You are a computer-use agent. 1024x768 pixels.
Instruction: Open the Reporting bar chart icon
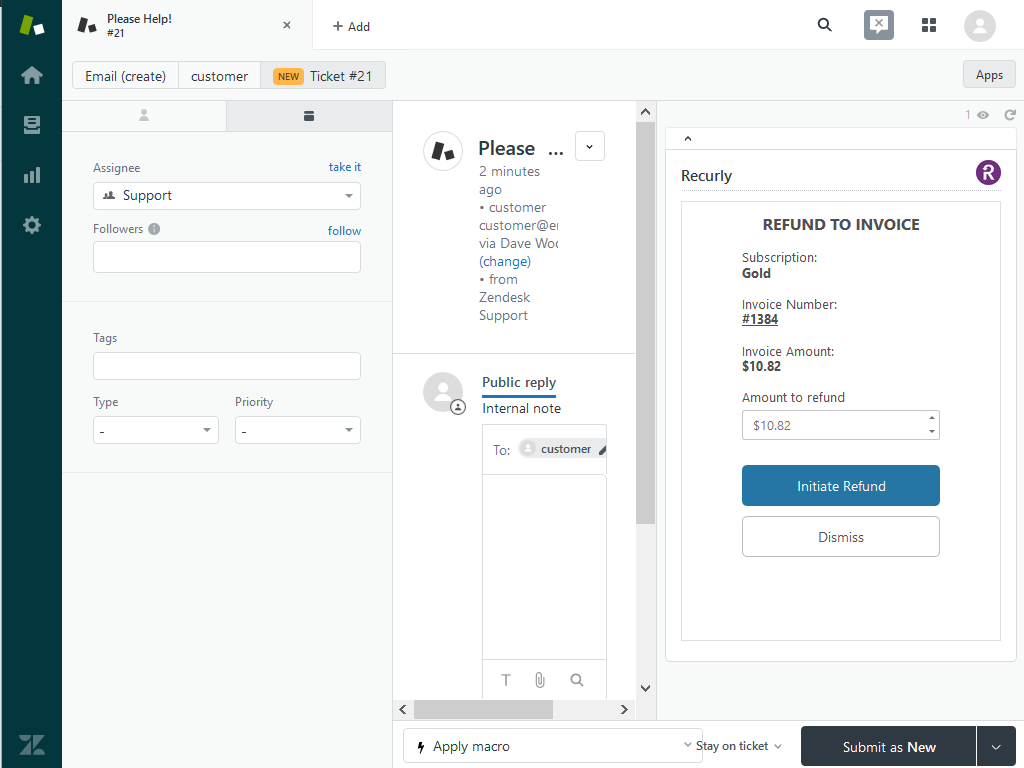point(31,175)
